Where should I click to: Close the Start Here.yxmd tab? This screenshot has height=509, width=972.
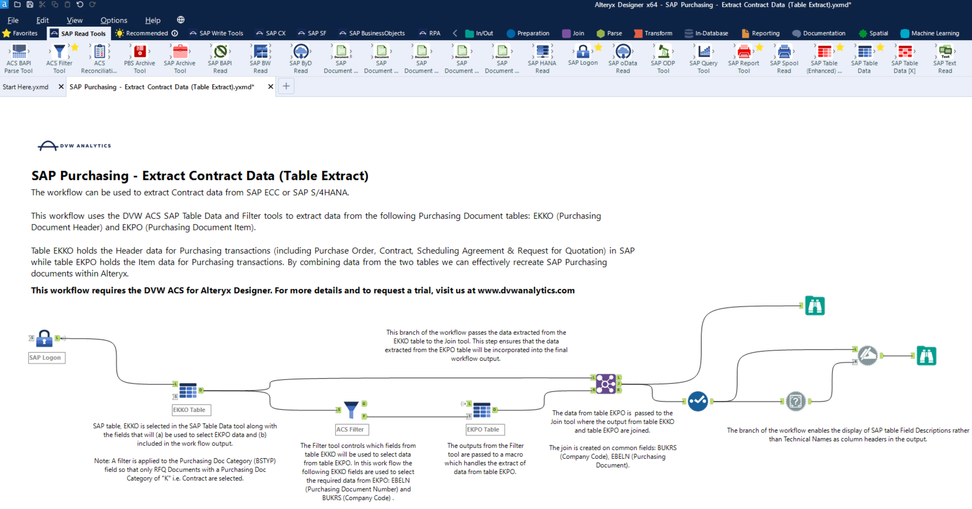click(61, 87)
